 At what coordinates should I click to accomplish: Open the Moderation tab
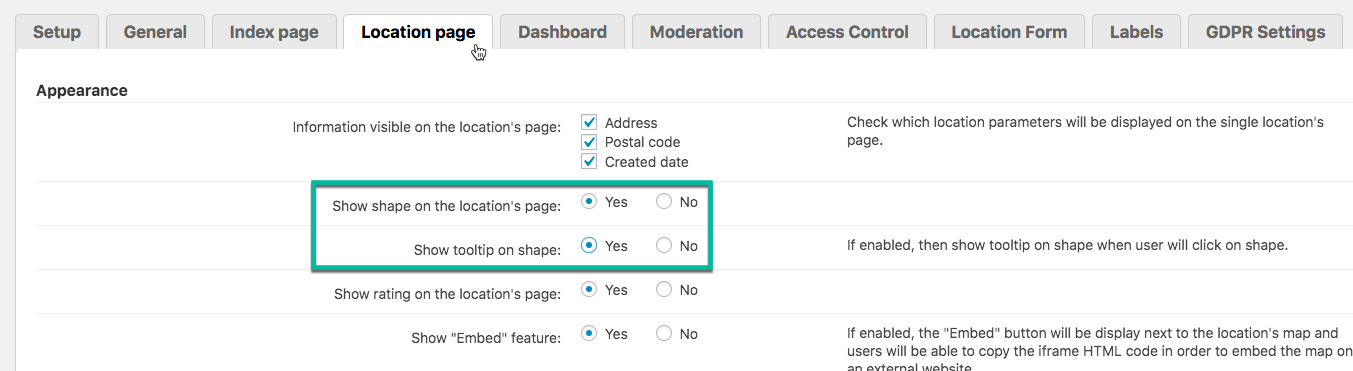click(696, 32)
